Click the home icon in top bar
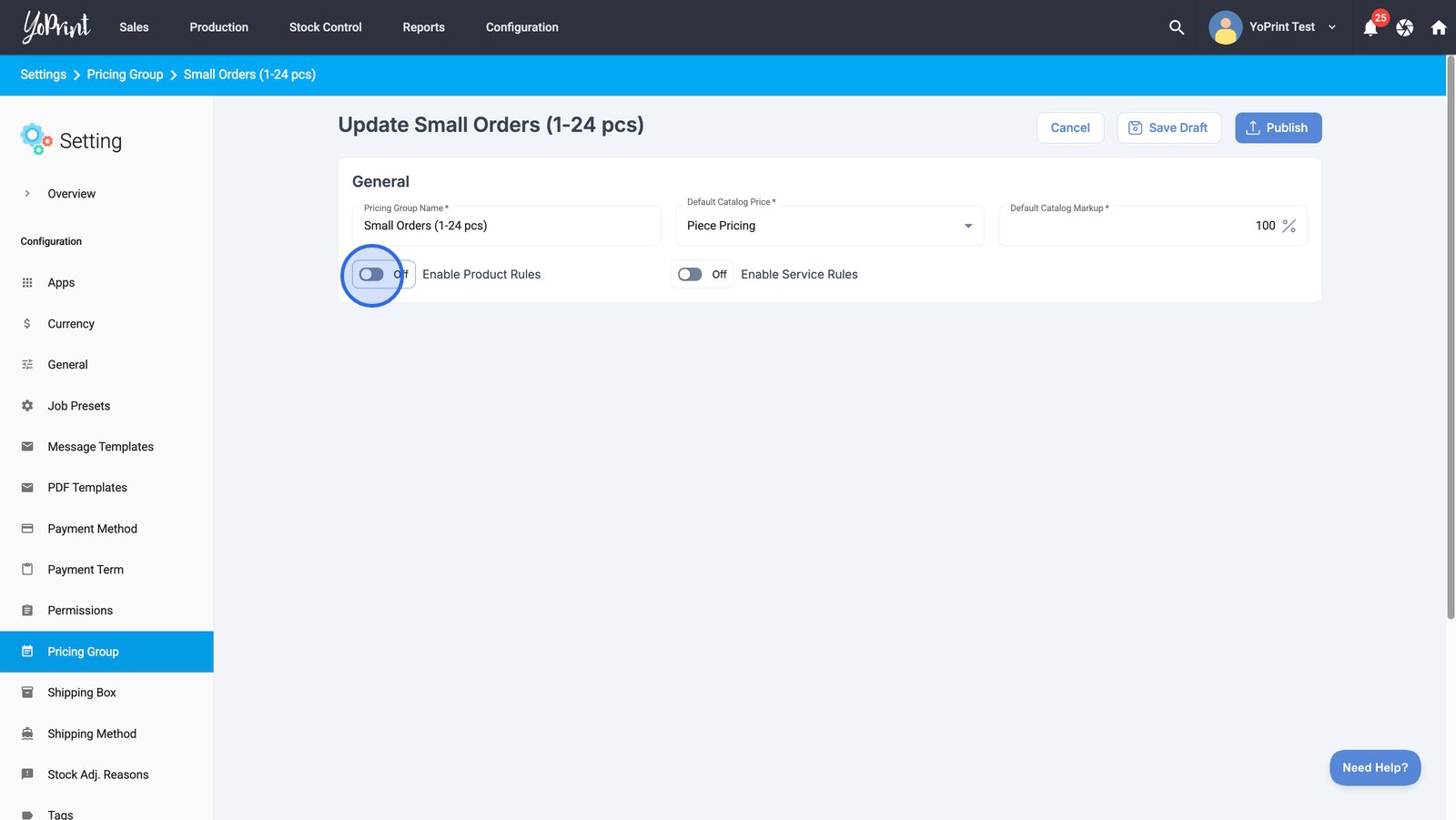 pyautogui.click(x=1439, y=28)
